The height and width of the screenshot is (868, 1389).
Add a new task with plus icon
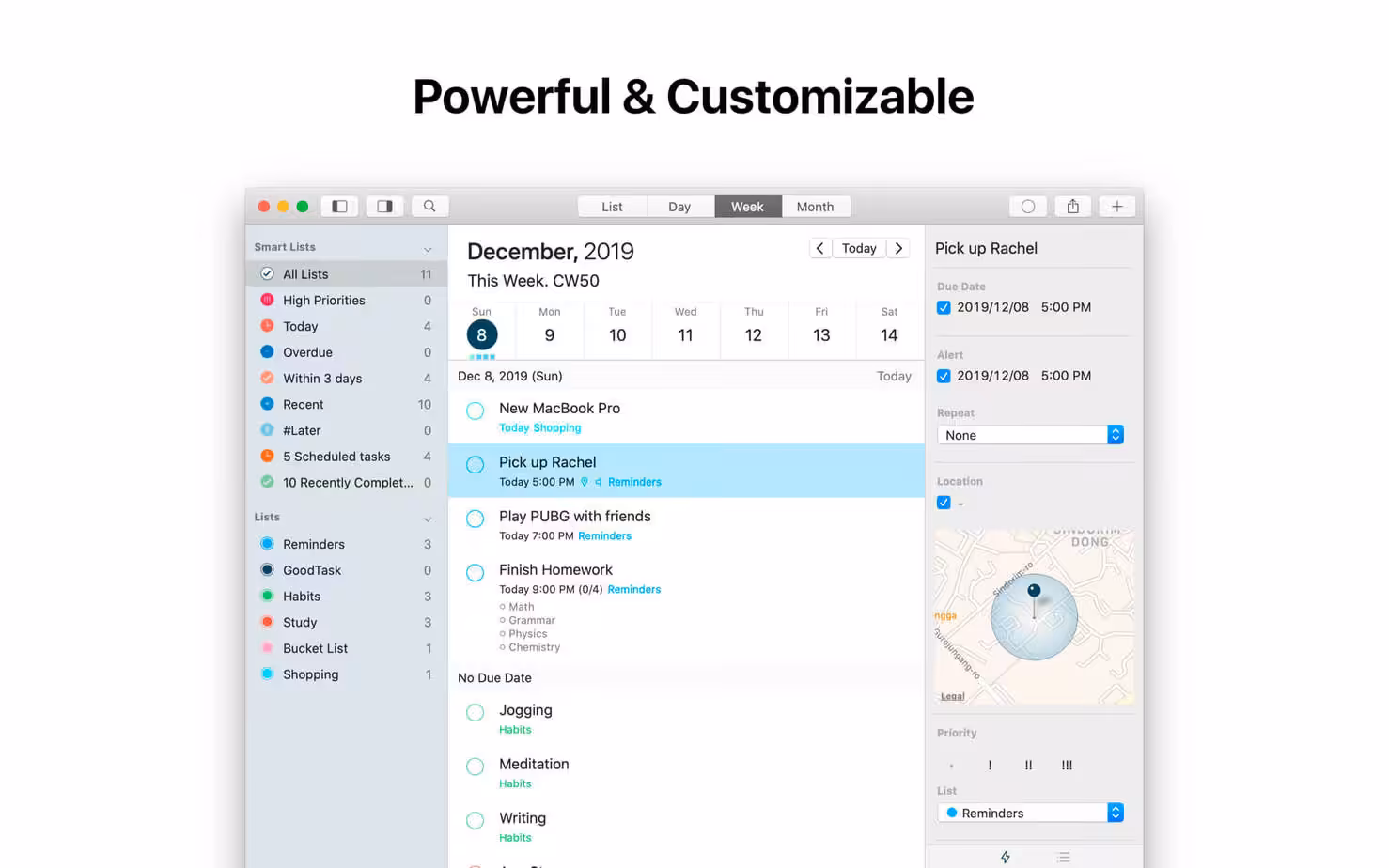click(x=1116, y=207)
